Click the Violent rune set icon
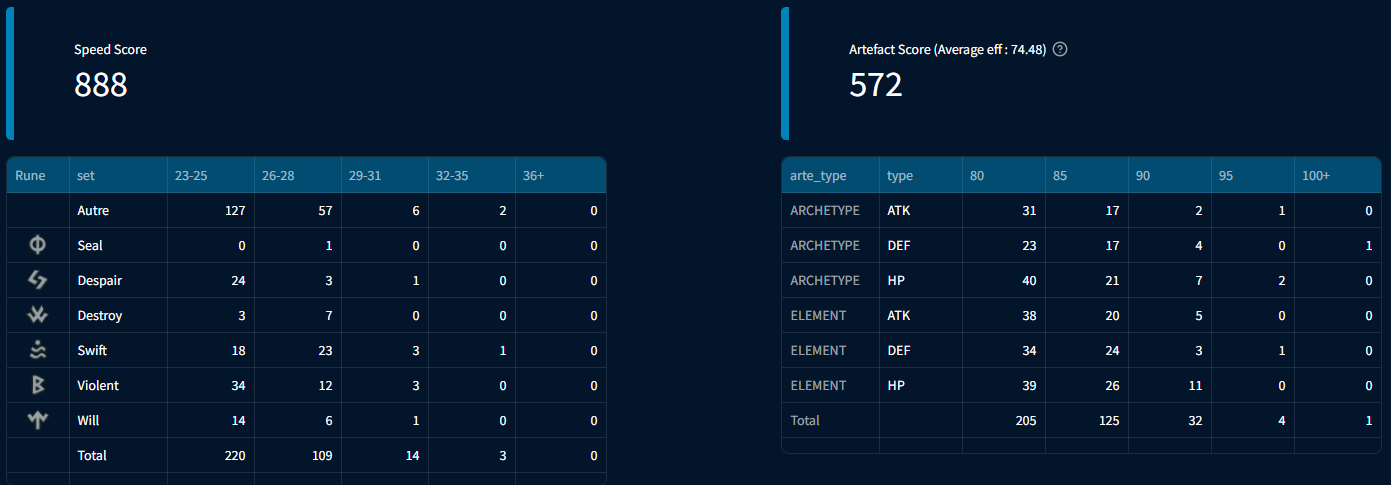Image resolution: width=1391 pixels, height=485 pixels. pos(38,385)
